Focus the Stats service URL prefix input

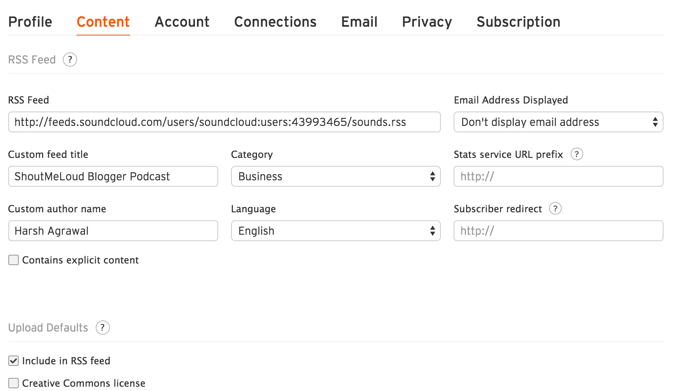[558, 177]
